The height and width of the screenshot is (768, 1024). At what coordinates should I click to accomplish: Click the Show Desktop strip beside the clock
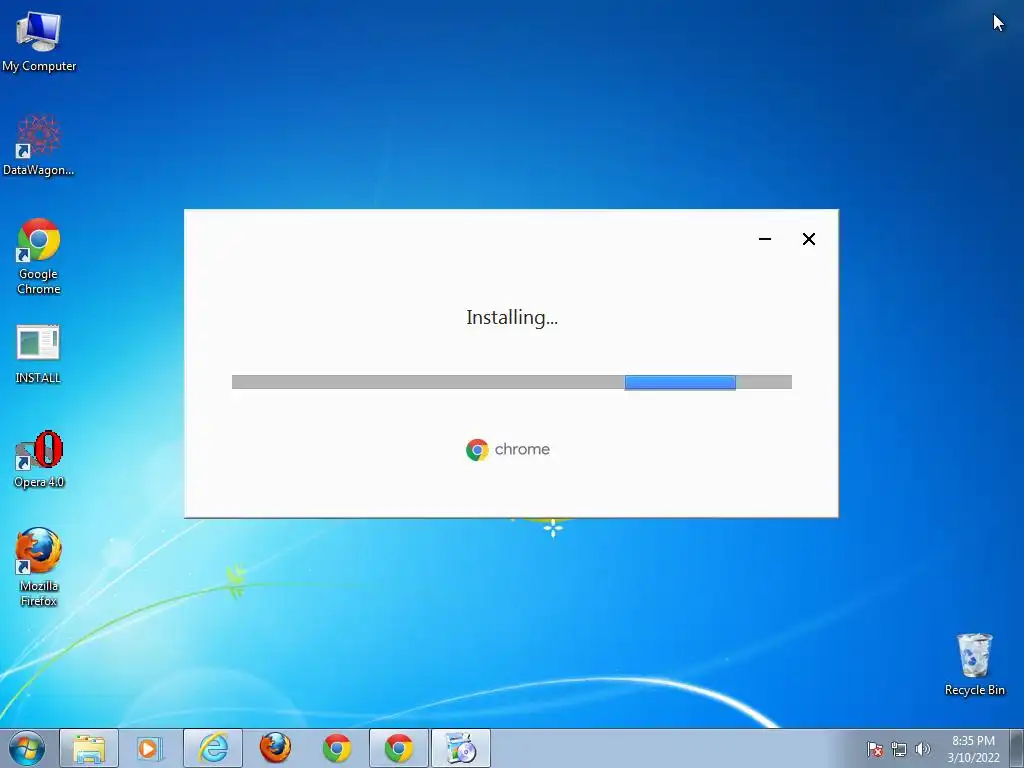[x=1017, y=748]
